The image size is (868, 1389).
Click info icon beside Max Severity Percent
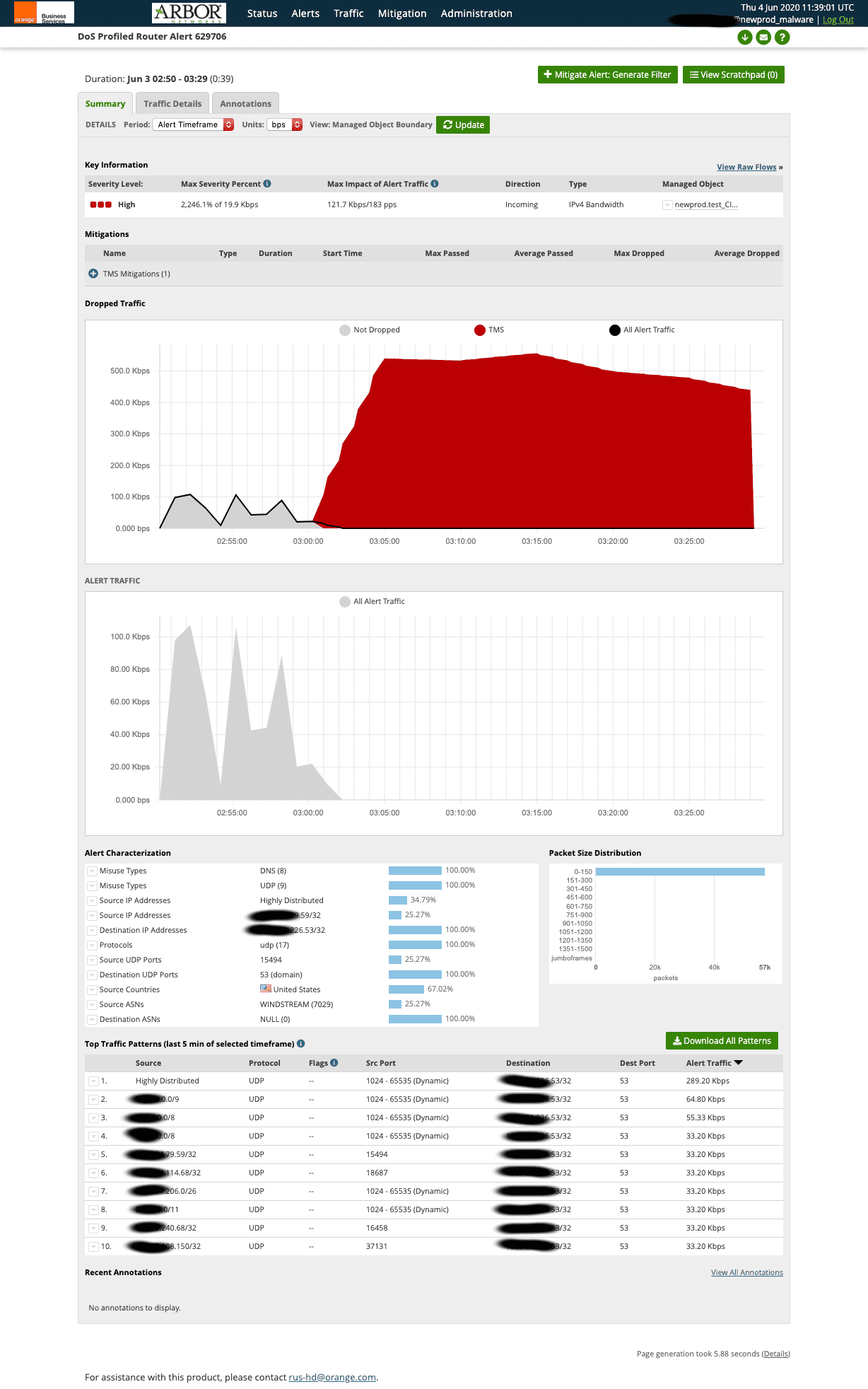(267, 184)
